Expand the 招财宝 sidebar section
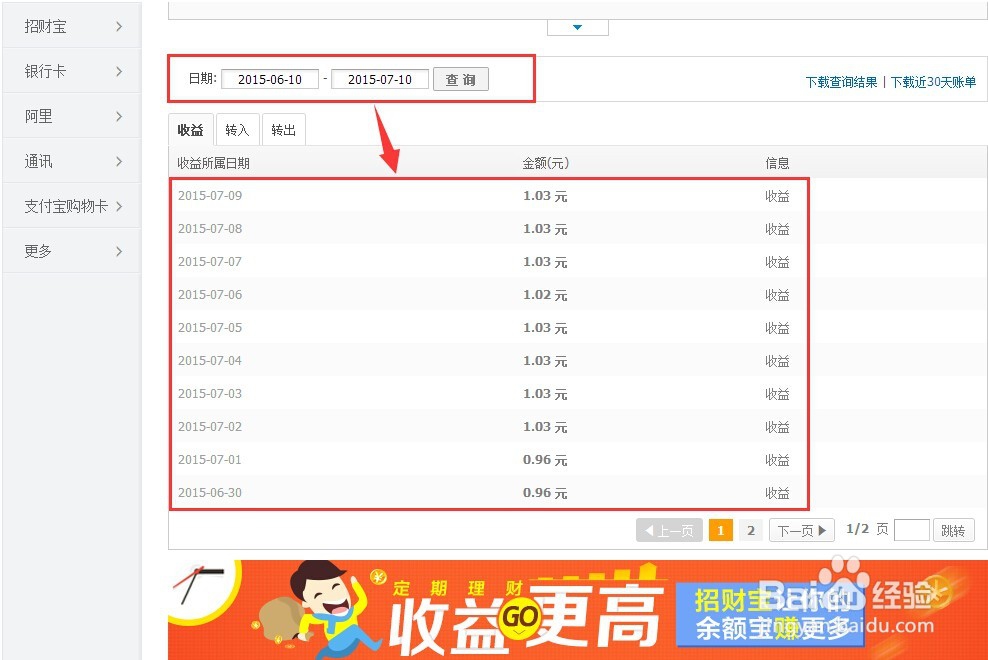Image resolution: width=988 pixels, height=660 pixels. pyautogui.click(x=70, y=26)
